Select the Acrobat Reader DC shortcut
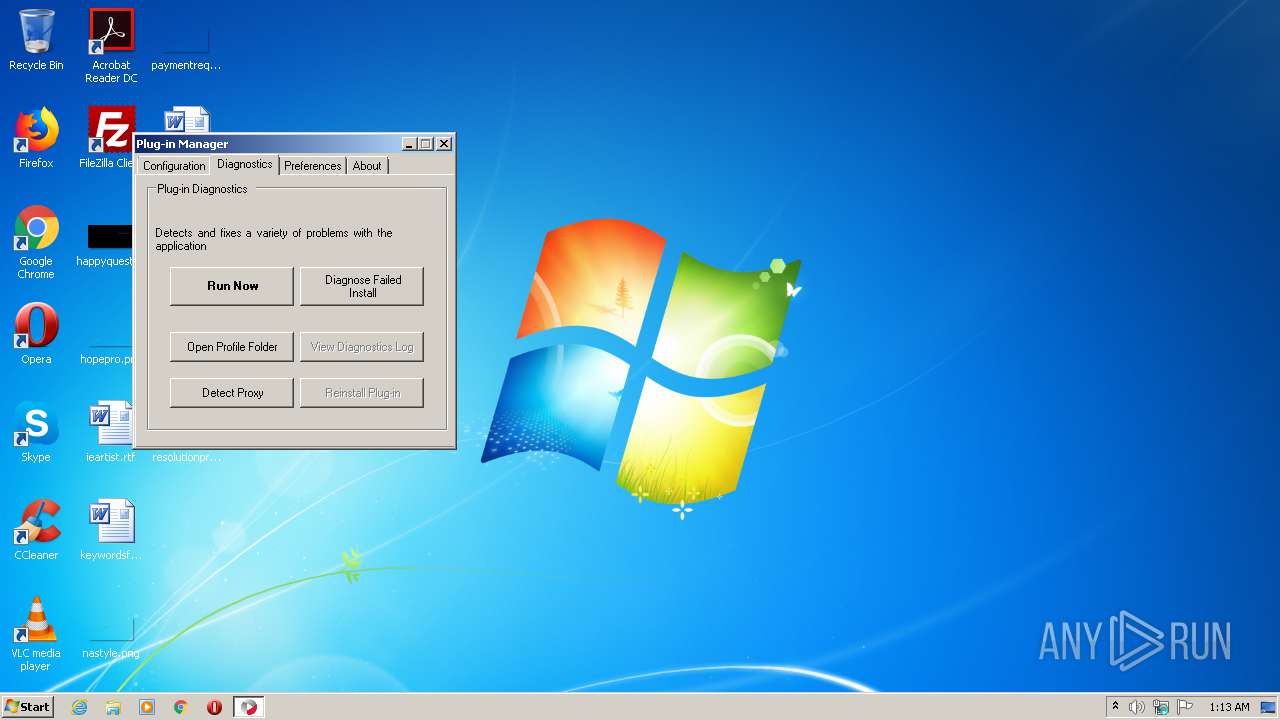This screenshot has width=1280, height=720. (111, 46)
